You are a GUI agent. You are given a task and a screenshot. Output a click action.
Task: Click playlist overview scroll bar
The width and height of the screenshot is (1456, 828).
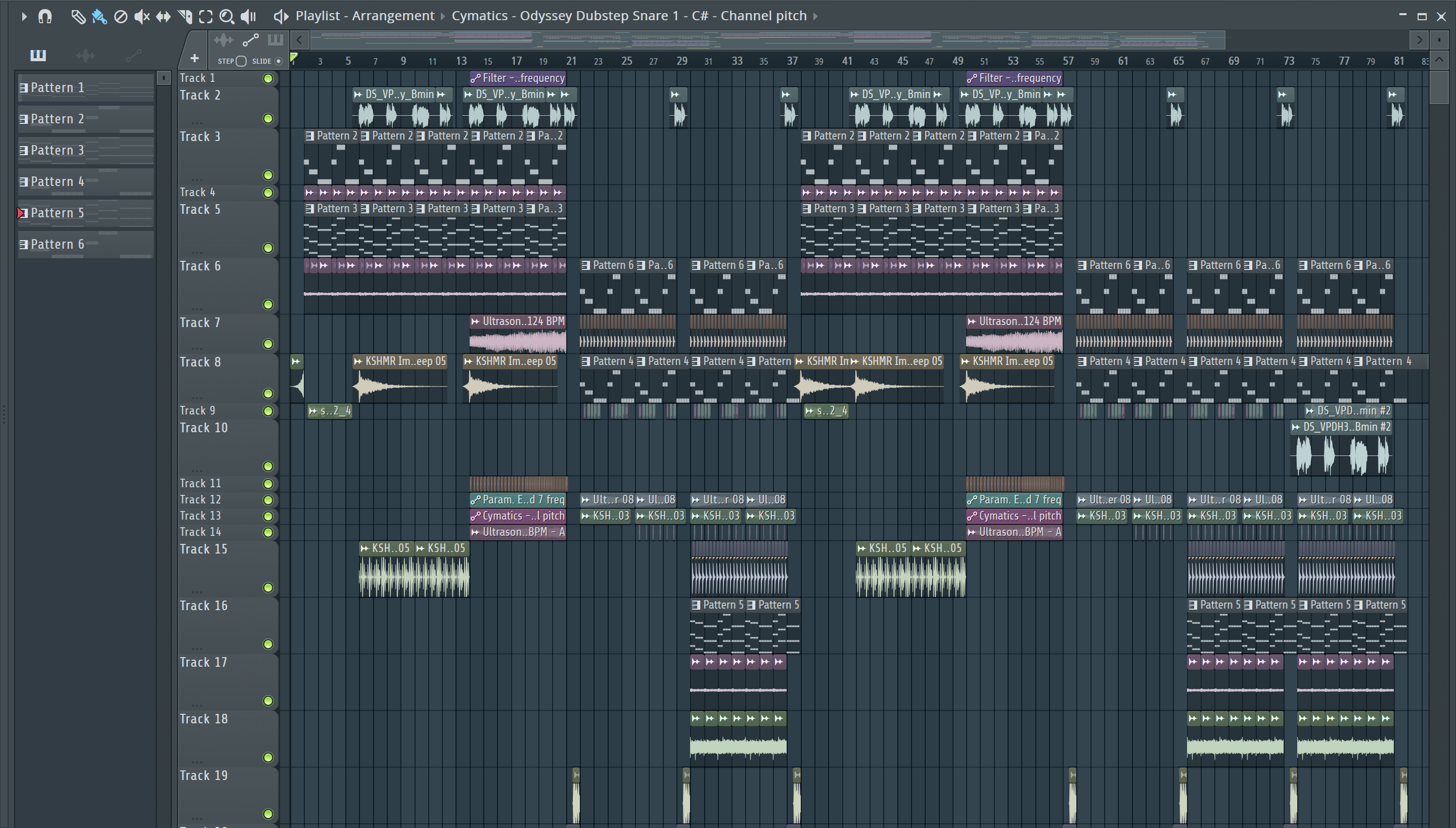tap(768, 40)
